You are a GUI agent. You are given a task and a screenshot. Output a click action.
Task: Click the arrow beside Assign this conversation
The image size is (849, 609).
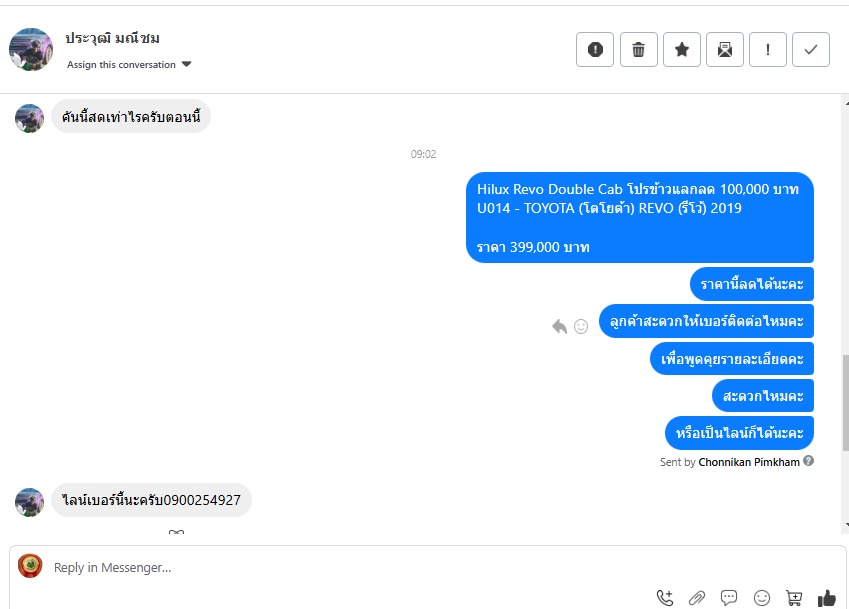187,64
